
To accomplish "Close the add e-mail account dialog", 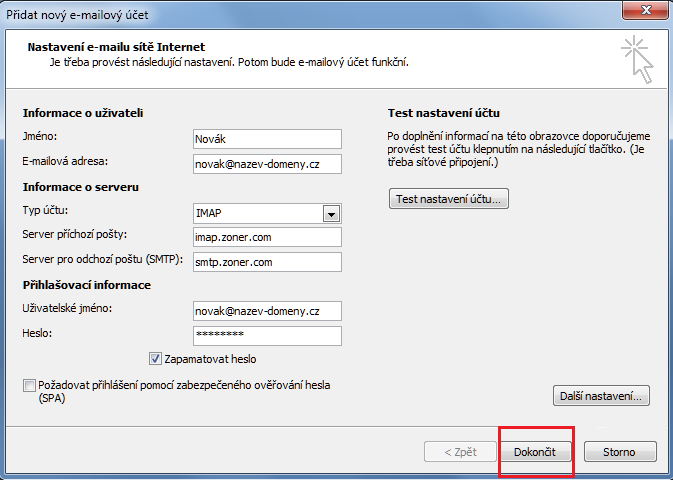I will pos(643,11).
